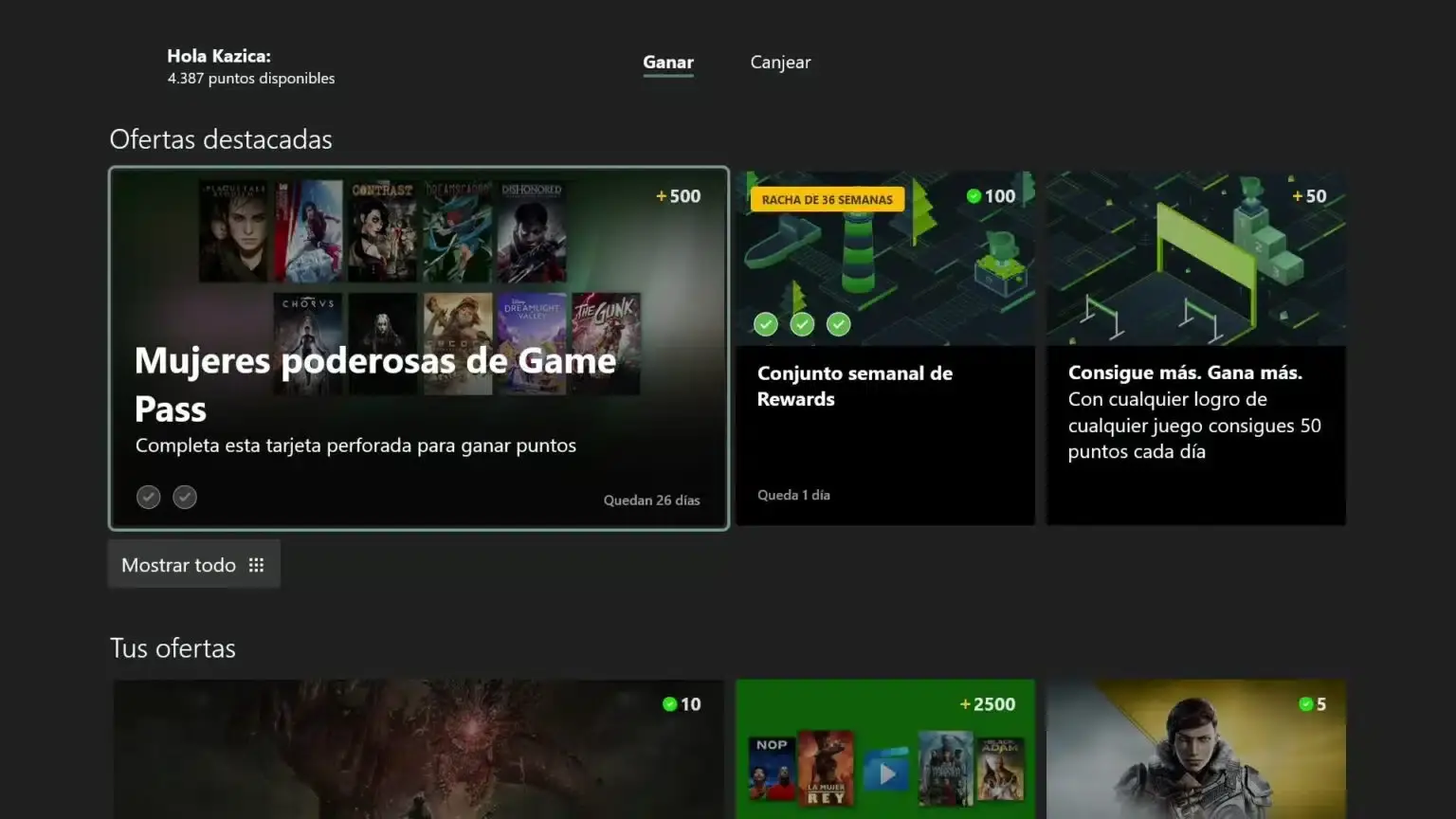Viewport: 1456px width, 819px height.
Task: Click first gray checkmark on punch card
Action: [x=148, y=497]
